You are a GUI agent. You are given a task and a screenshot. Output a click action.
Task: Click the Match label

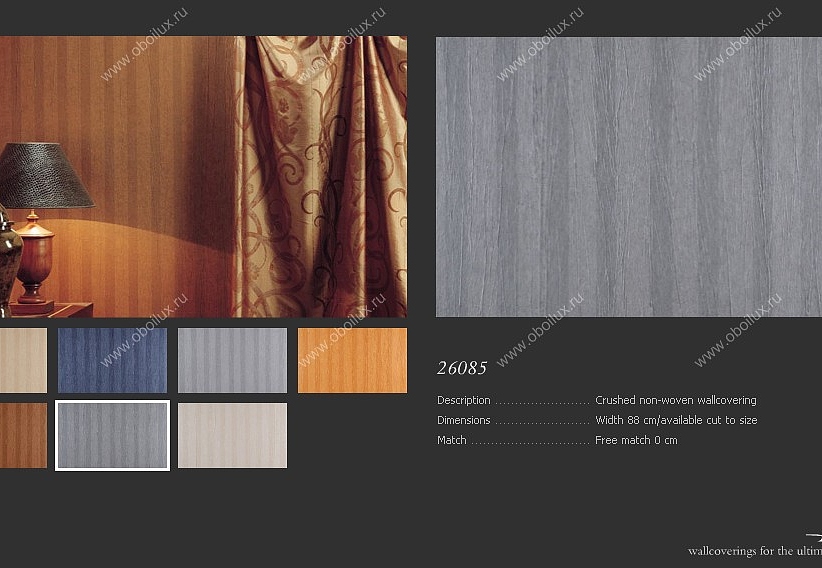[451, 440]
